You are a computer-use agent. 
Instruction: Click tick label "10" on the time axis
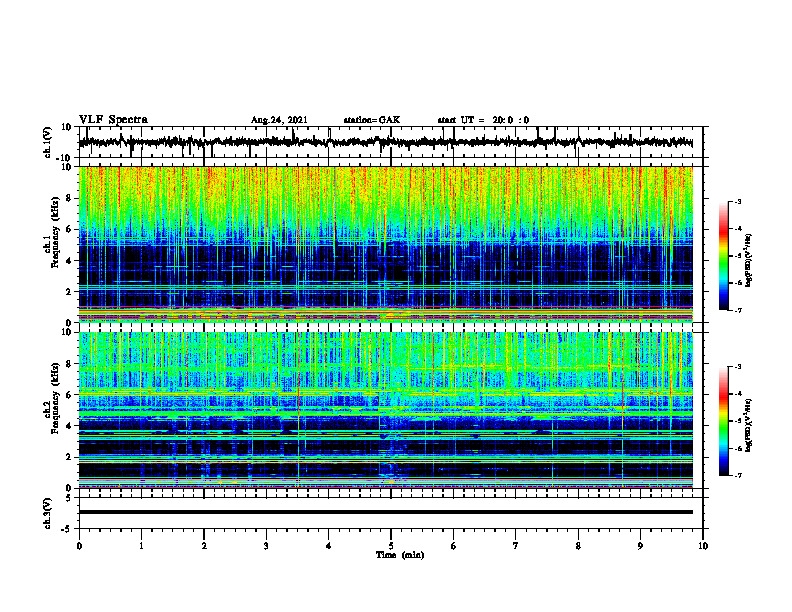tap(703, 546)
